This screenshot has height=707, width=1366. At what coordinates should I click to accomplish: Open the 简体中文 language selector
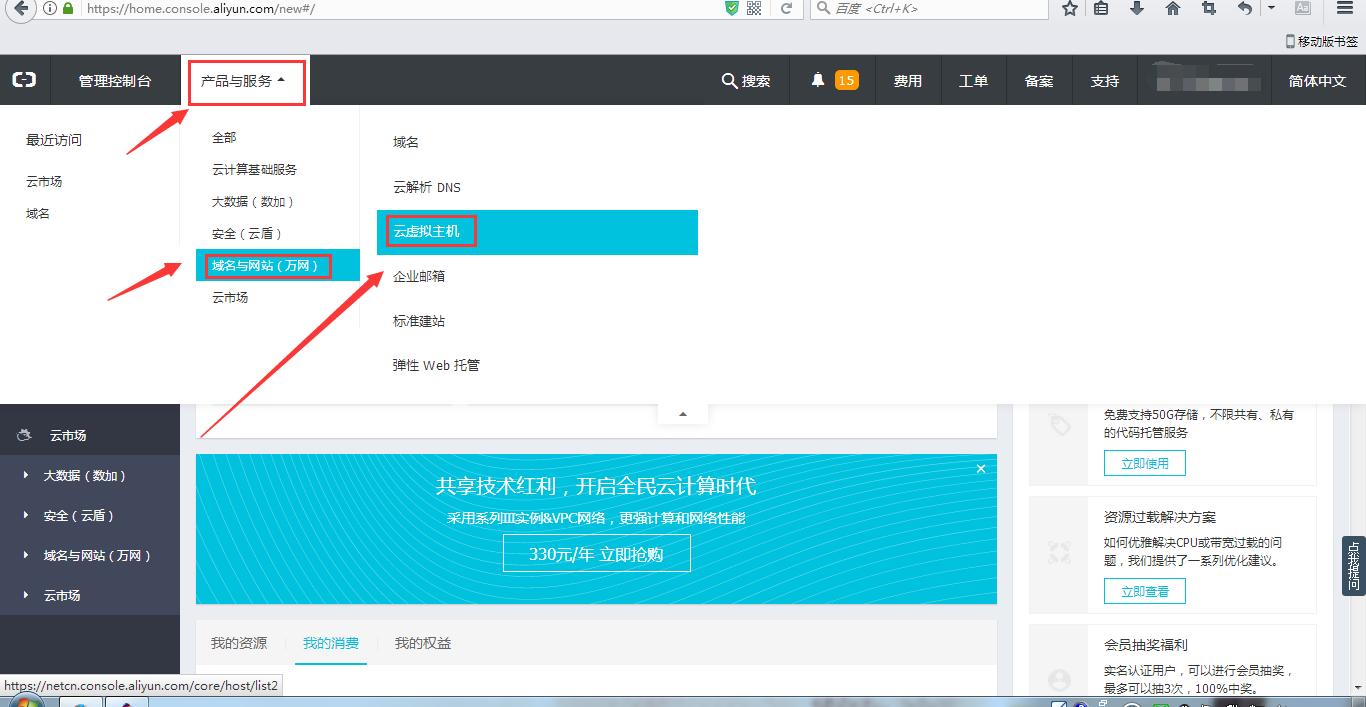click(x=1317, y=81)
